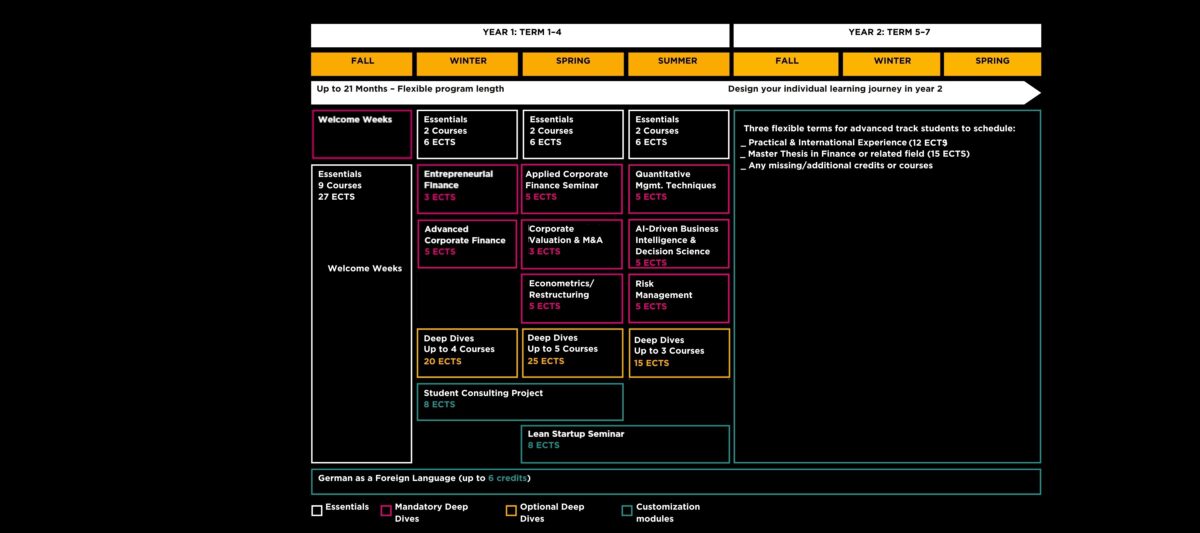Viewport: 1200px width, 533px height.
Task: Click 'Deep Dives Up to 3 Courses' box
Action: point(679,353)
